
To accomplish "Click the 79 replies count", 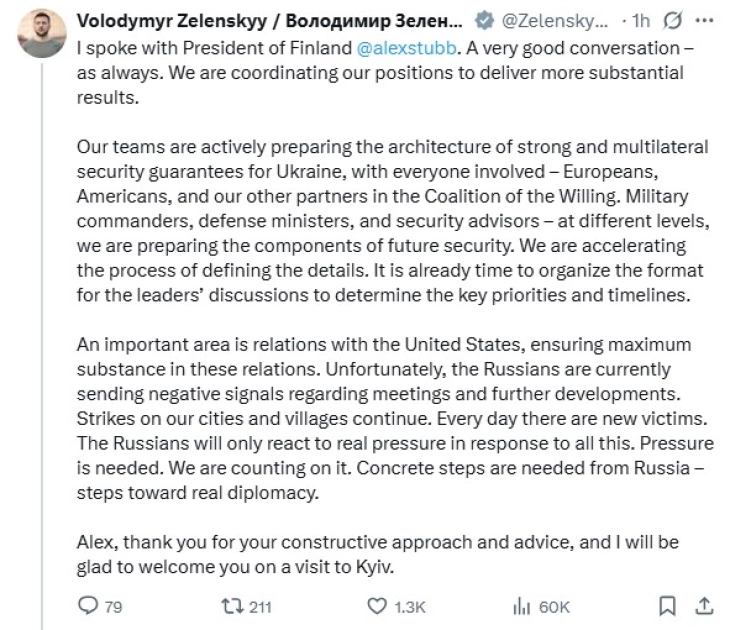I will point(112,606).
